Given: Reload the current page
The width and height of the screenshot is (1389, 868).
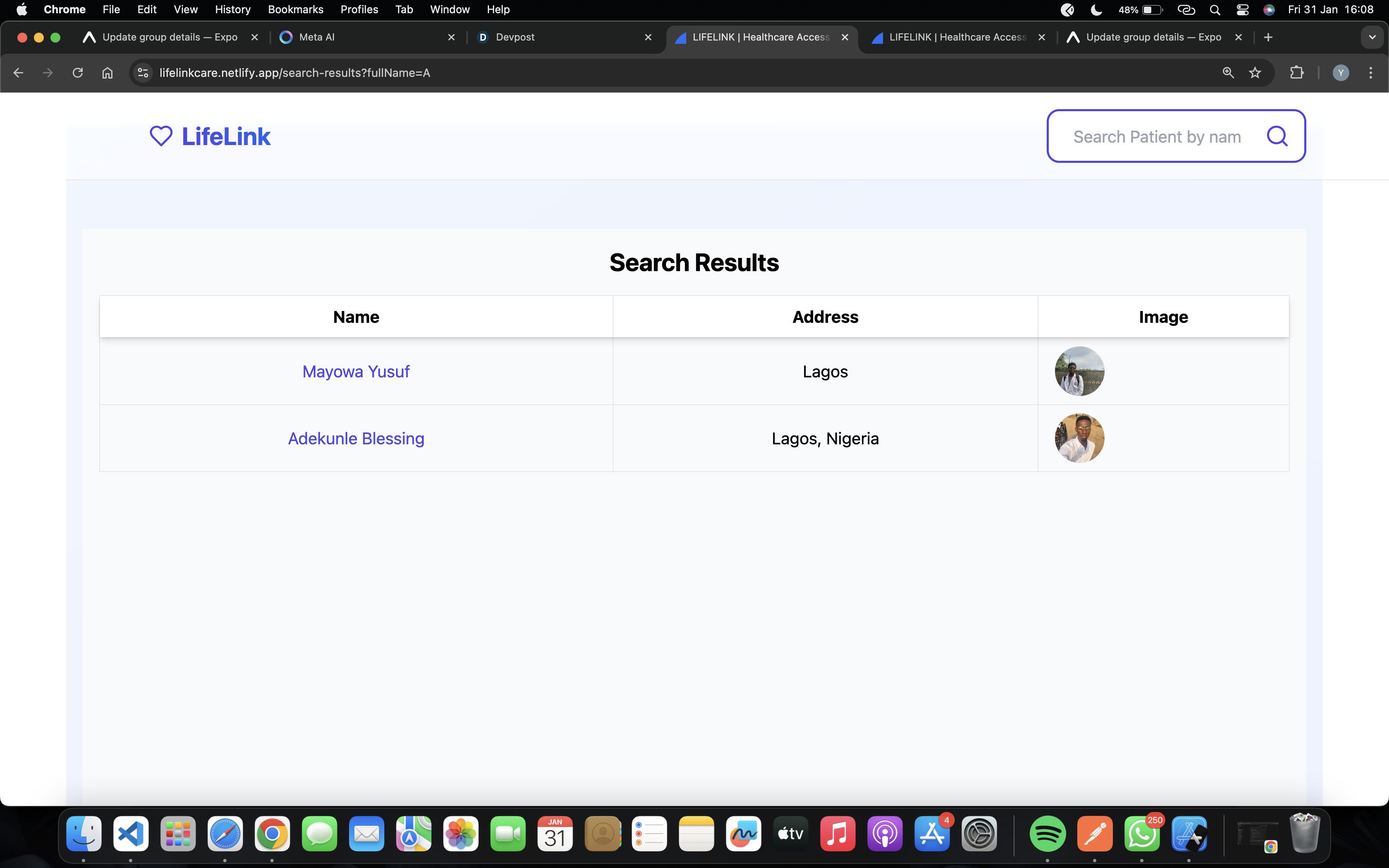Looking at the screenshot, I should tap(77, 73).
